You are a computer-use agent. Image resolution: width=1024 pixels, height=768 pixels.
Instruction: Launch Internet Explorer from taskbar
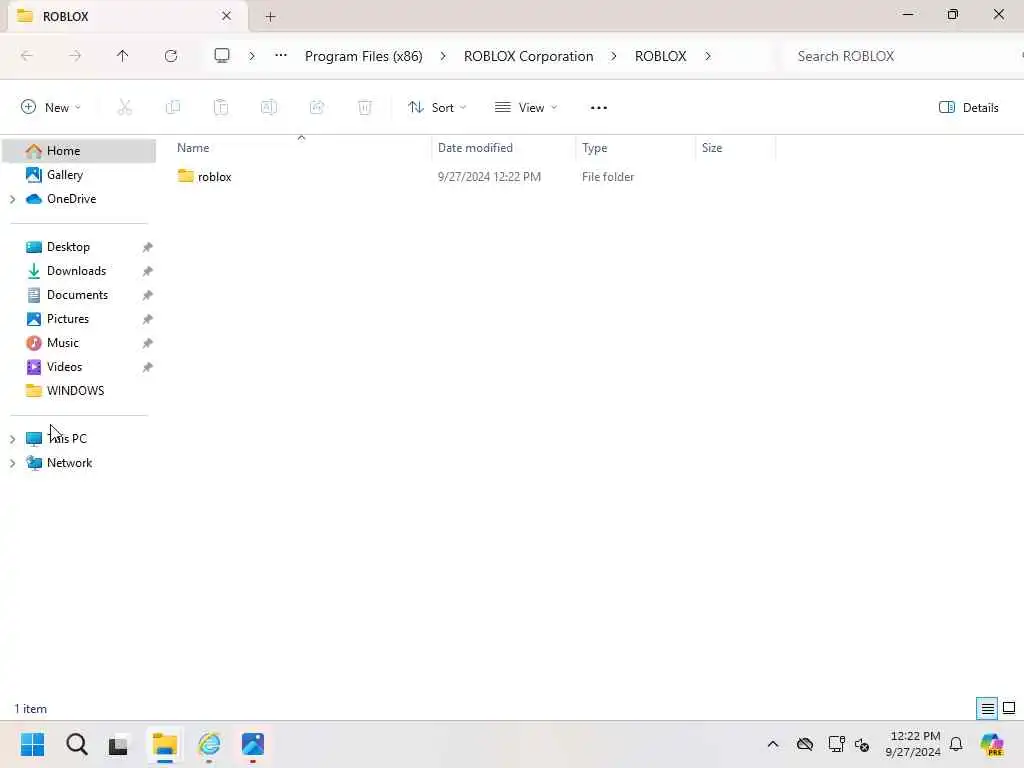pos(210,744)
